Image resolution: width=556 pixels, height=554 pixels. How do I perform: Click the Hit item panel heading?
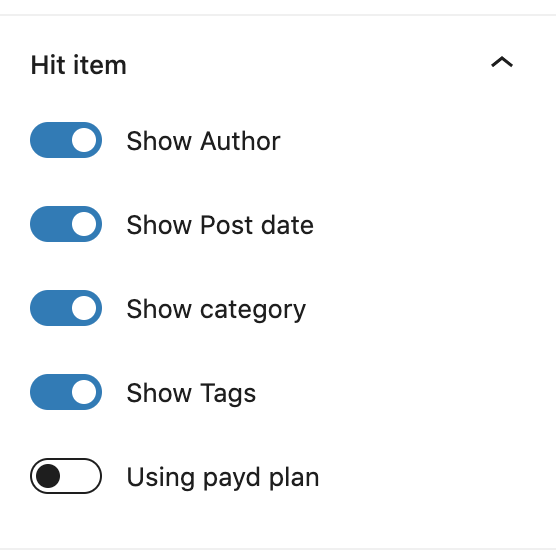(x=78, y=65)
